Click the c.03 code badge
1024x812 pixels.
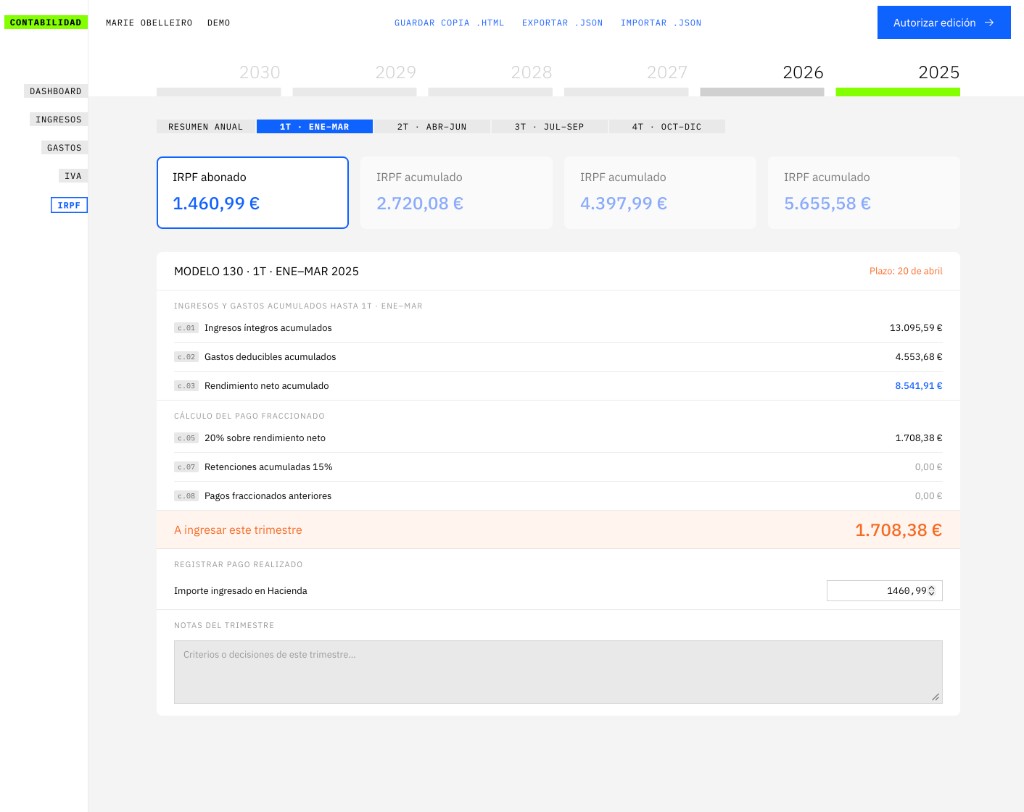[x=186, y=385]
